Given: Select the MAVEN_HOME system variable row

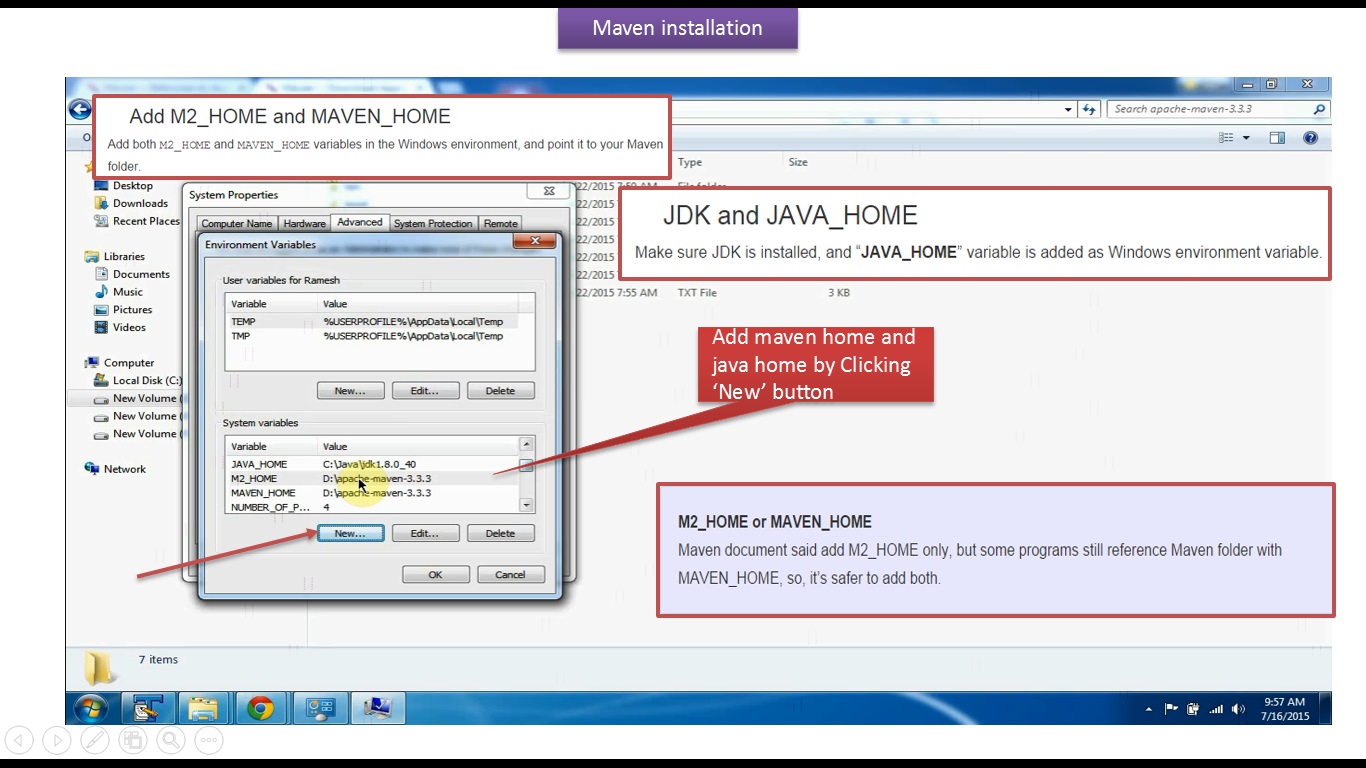Looking at the screenshot, I should 372,493.
